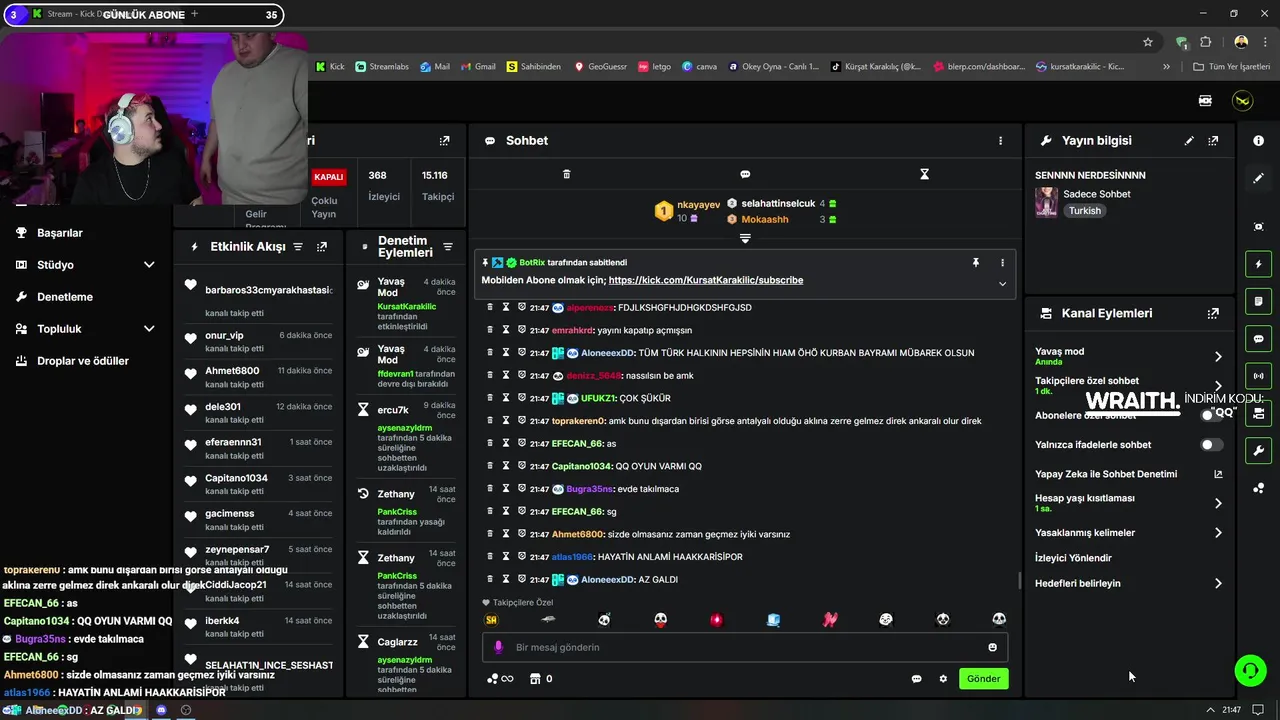Click the chat scrollbar handle
The height and width of the screenshot is (720, 1280).
[x=1019, y=580]
